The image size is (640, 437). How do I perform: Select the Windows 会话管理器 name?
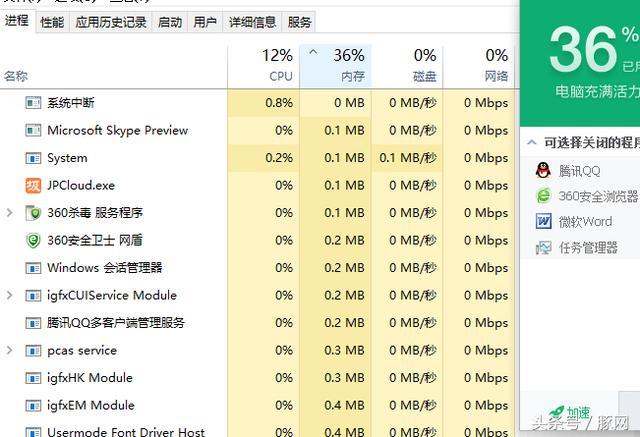coord(105,268)
